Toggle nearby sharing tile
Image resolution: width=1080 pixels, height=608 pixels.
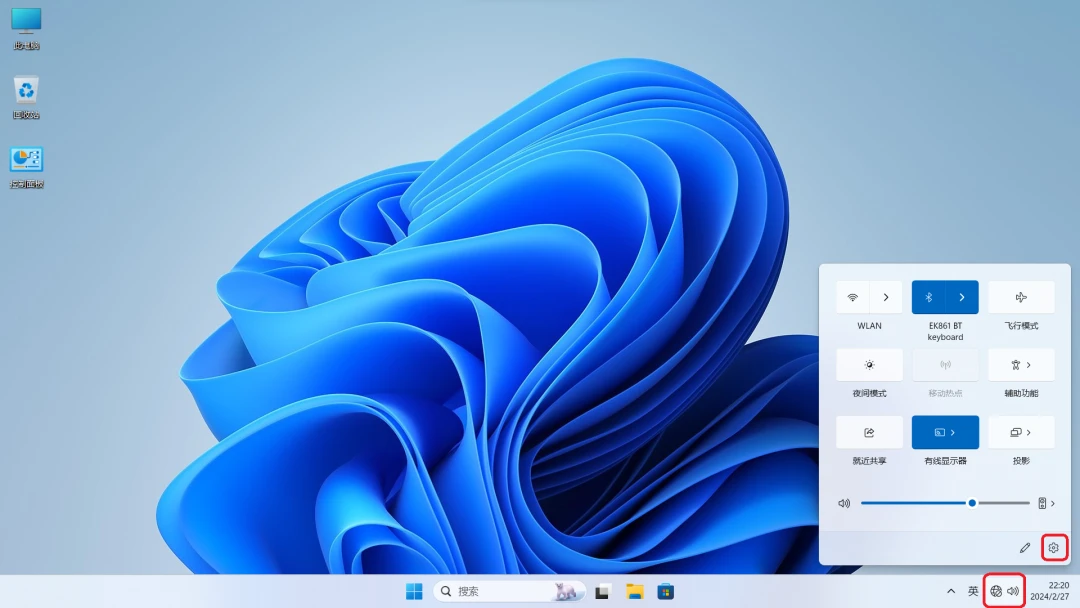(x=869, y=432)
